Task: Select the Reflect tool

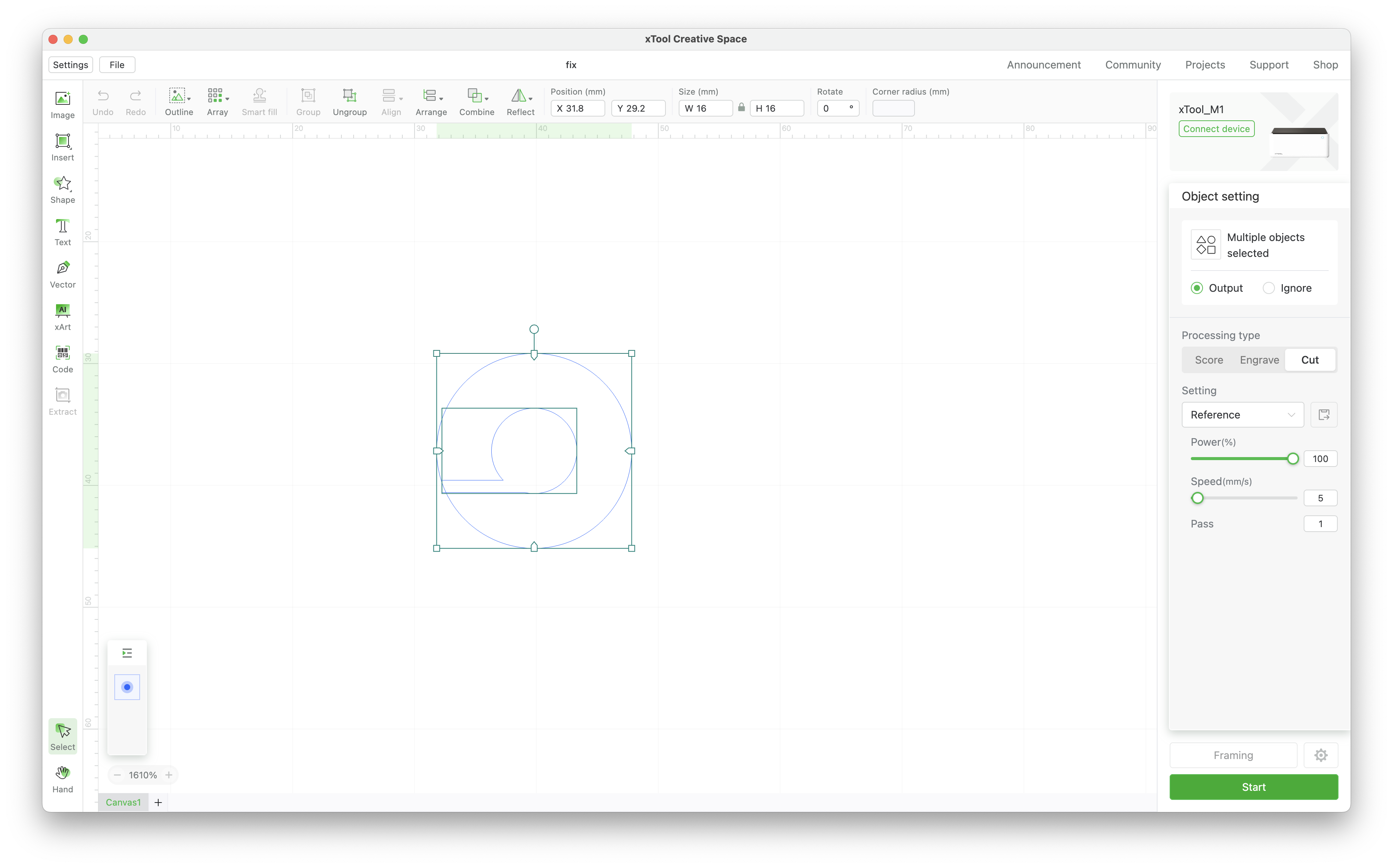Action: pyautogui.click(x=521, y=100)
